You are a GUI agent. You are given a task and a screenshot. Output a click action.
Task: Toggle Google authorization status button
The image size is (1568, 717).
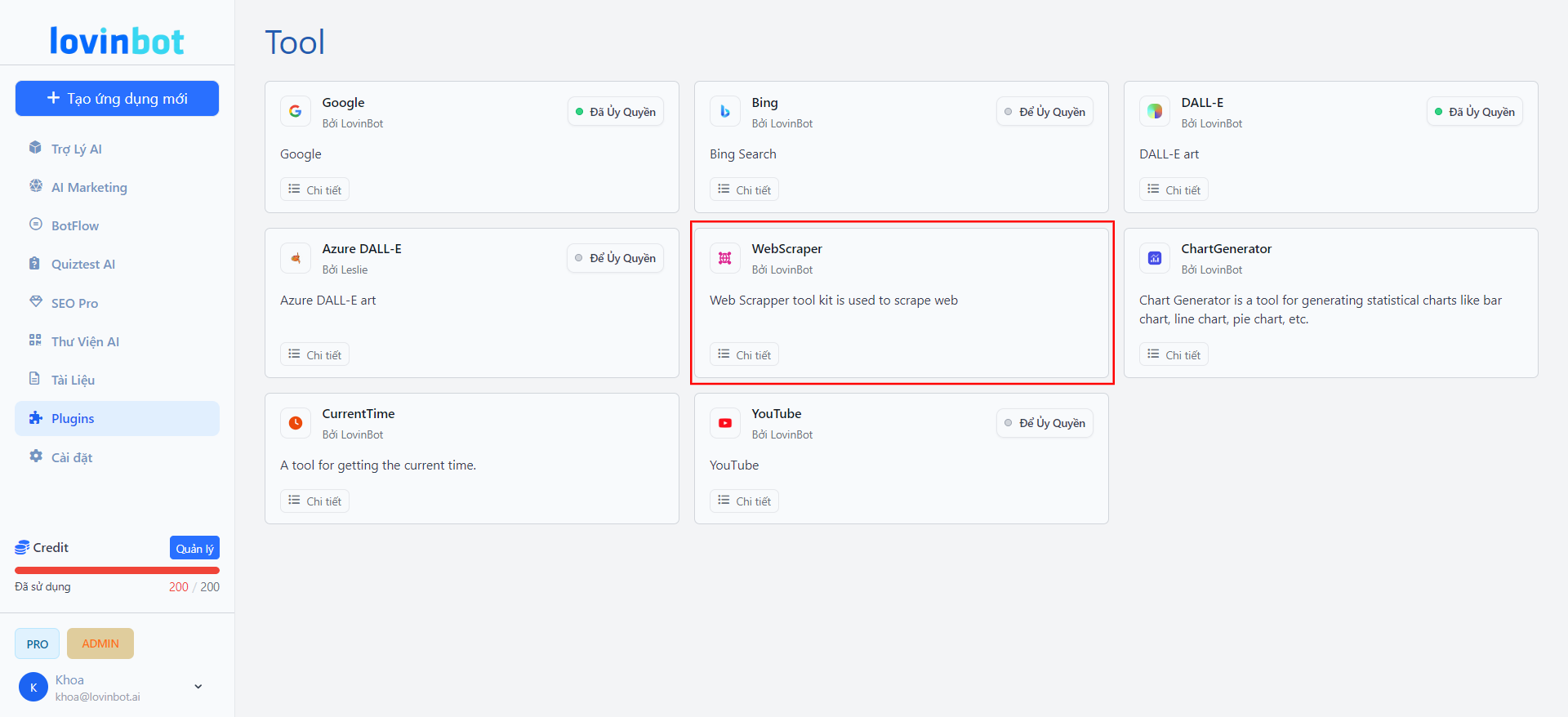point(615,112)
